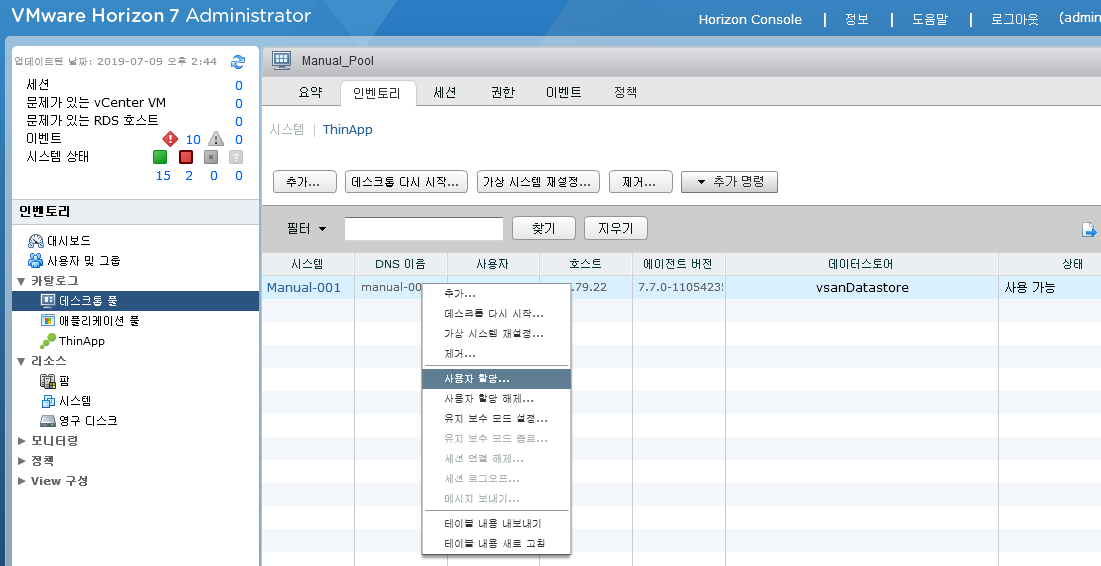Click the vsanDatastore table cell
Image resolution: width=1101 pixels, height=566 pixels.
tap(862, 287)
